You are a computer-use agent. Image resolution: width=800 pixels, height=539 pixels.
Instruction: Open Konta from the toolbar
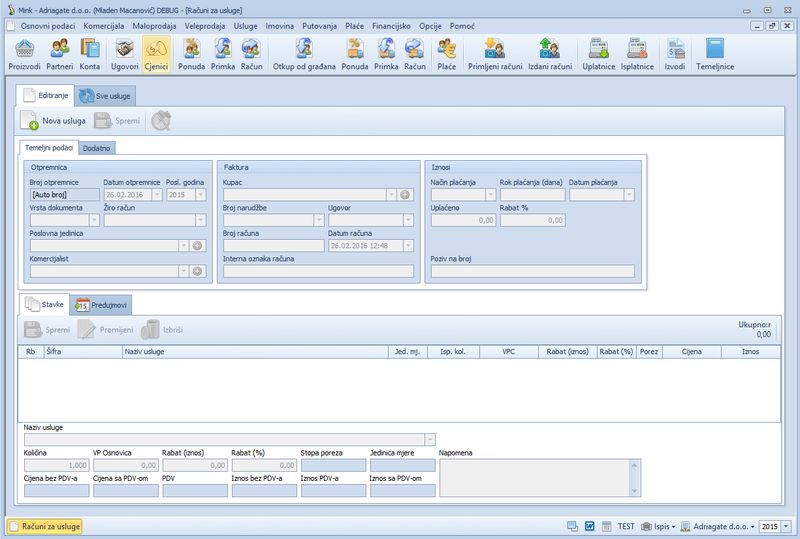point(90,53)
